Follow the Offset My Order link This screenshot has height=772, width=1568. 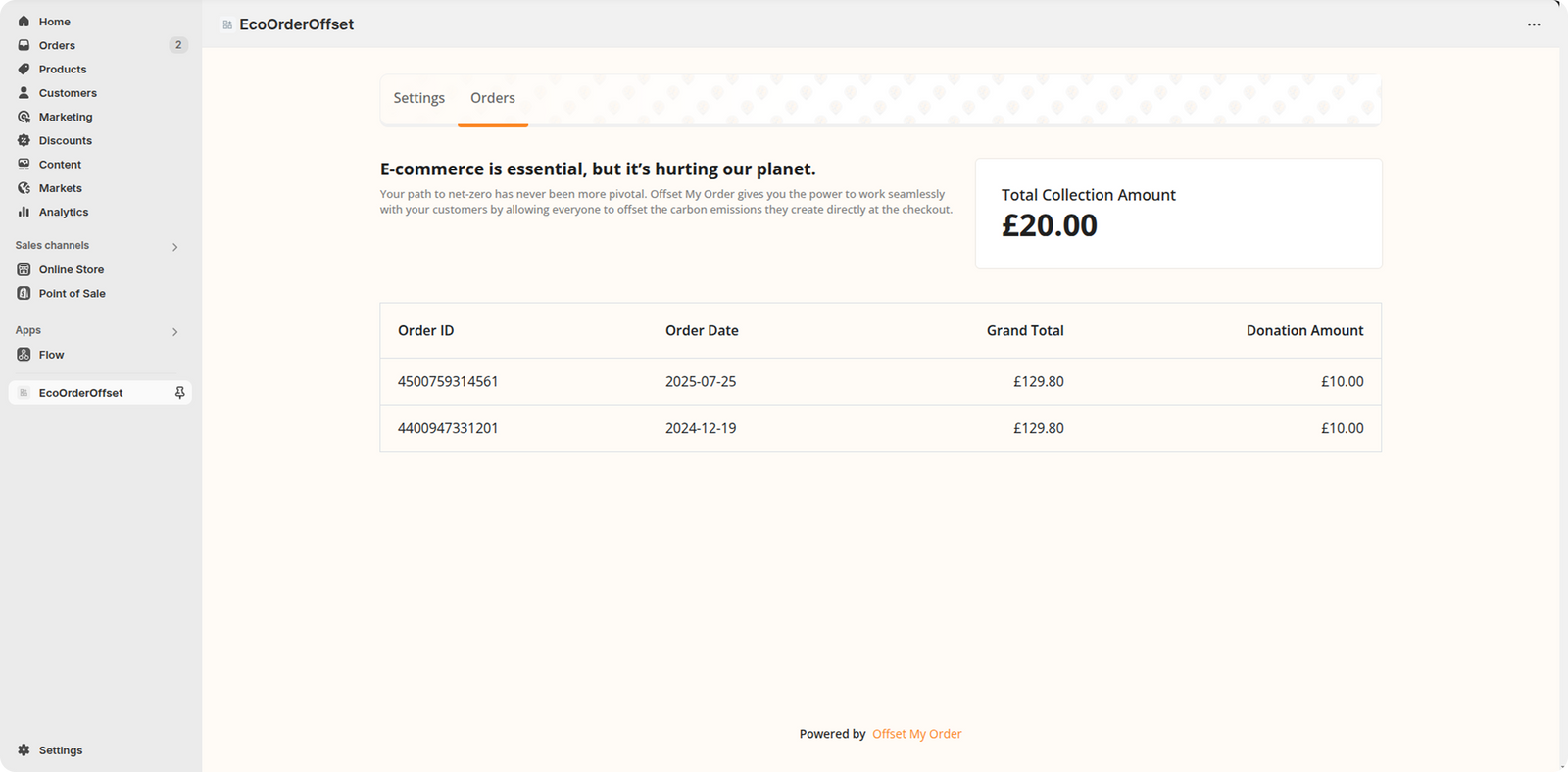point(916,734)
